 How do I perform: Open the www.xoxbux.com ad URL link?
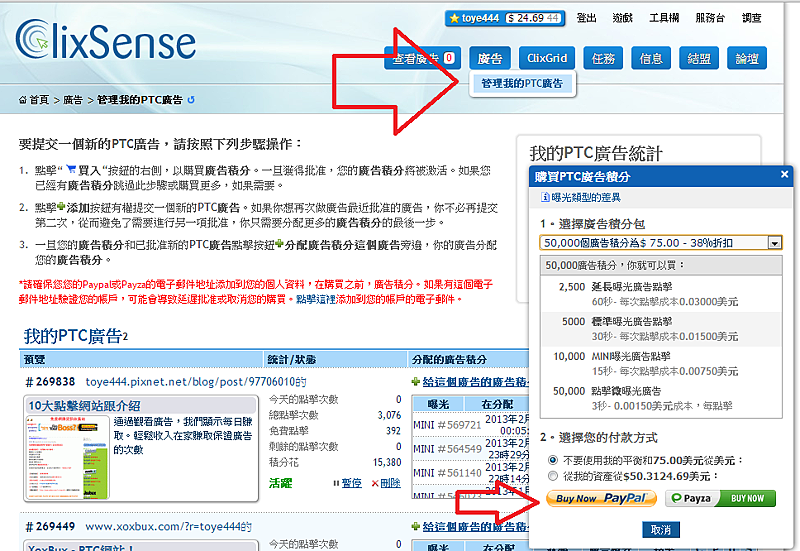pos(168,527)
